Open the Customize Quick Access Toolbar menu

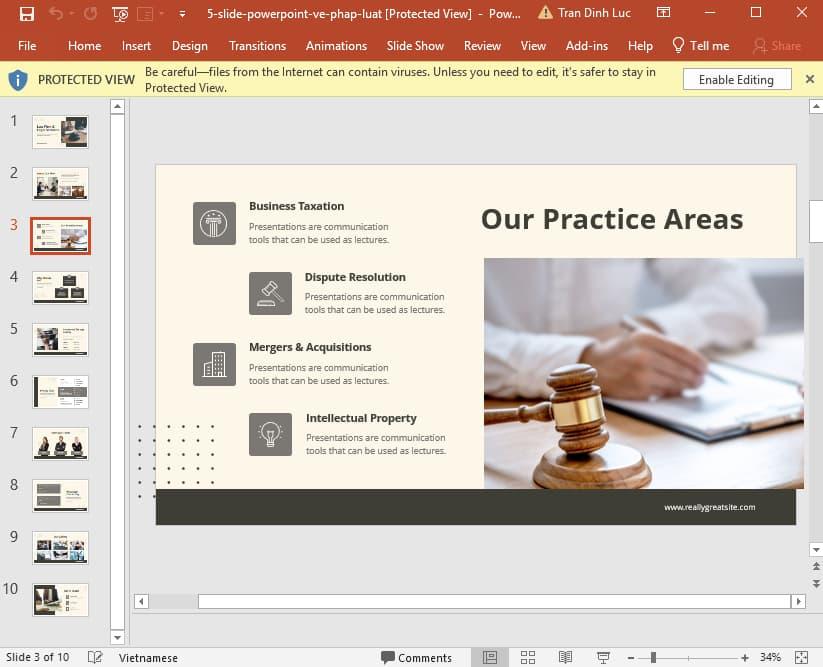click(x=180, y=13)
